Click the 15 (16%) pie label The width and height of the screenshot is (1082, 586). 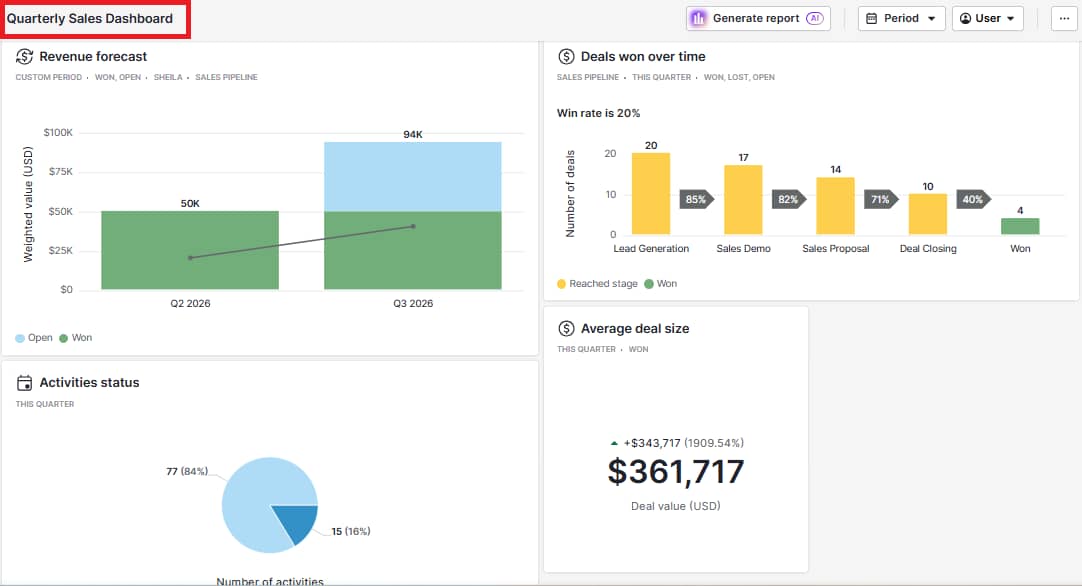pos(351,531)
